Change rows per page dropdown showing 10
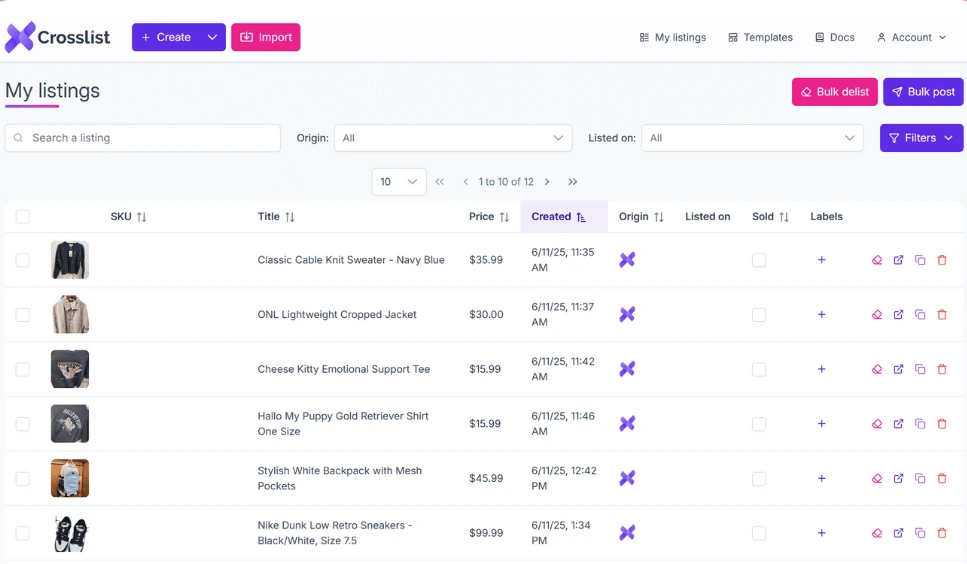 click(x=399, y=182)
